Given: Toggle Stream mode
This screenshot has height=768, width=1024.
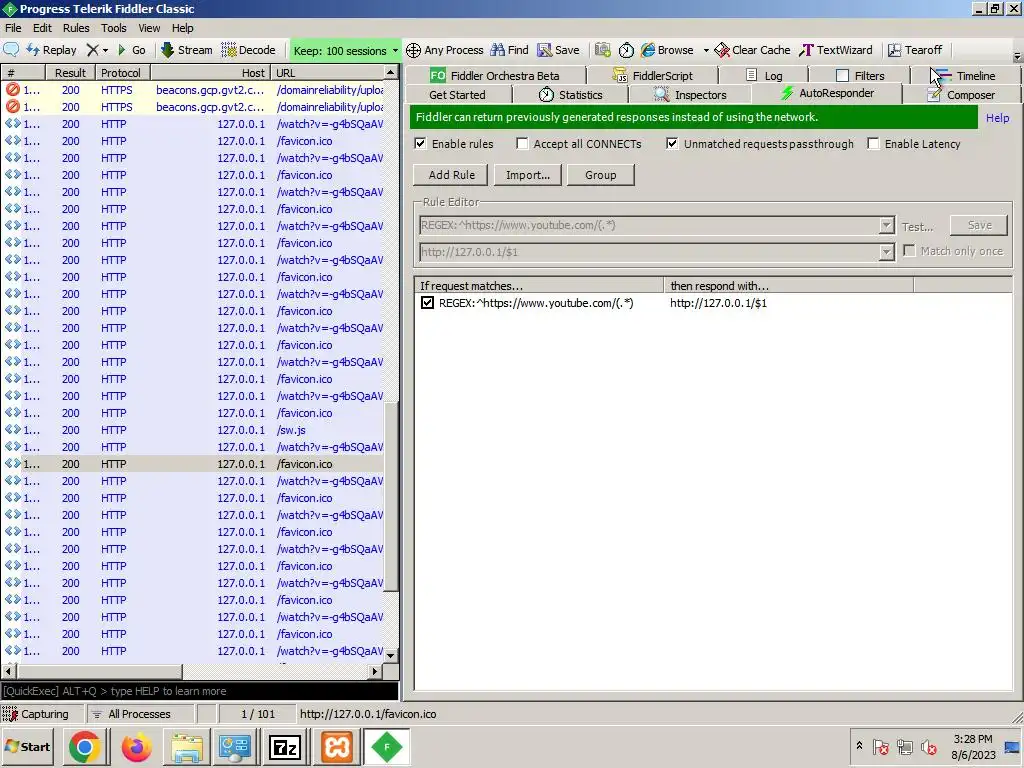Looking at the screenshot, I should 187,50.
